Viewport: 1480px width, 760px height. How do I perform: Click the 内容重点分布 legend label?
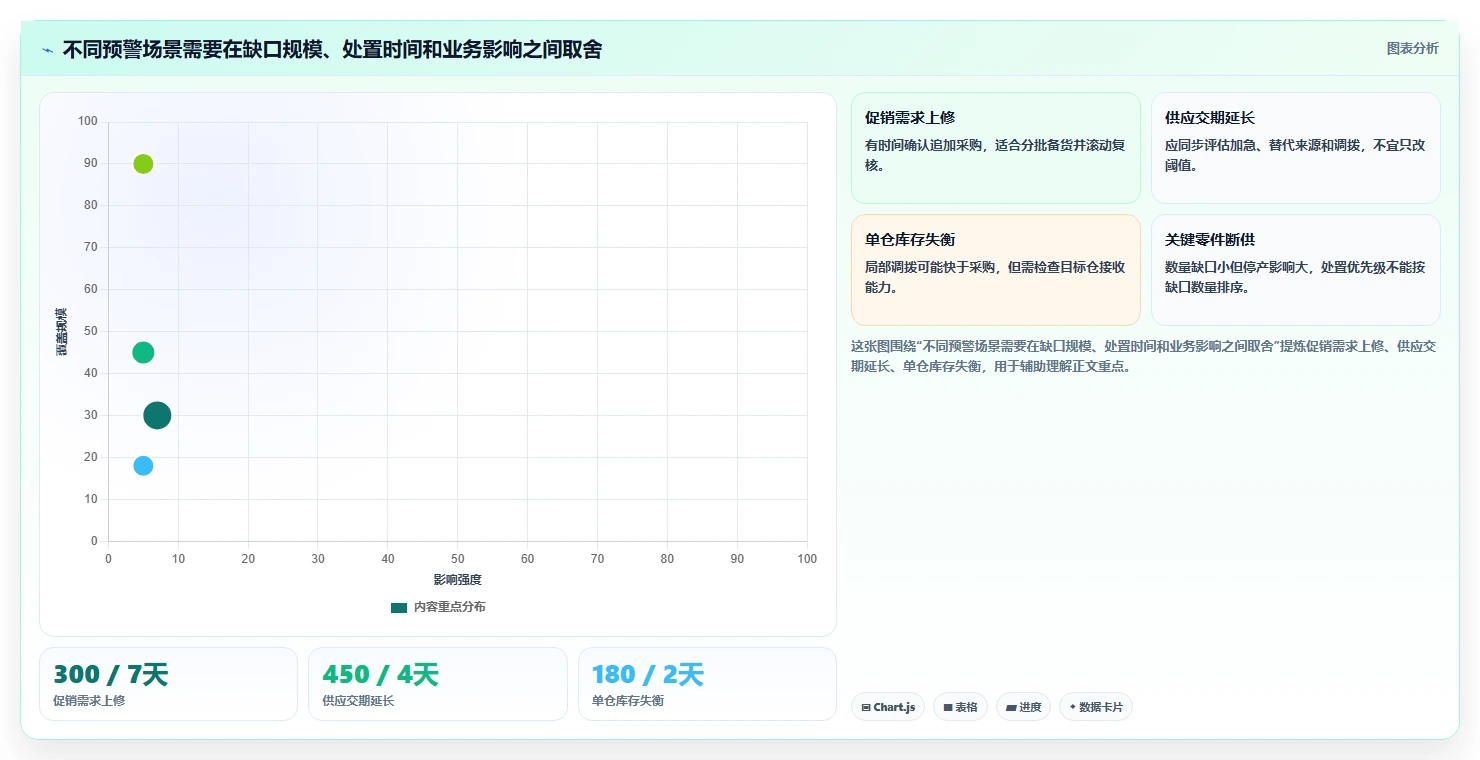[x=450, y=607]
